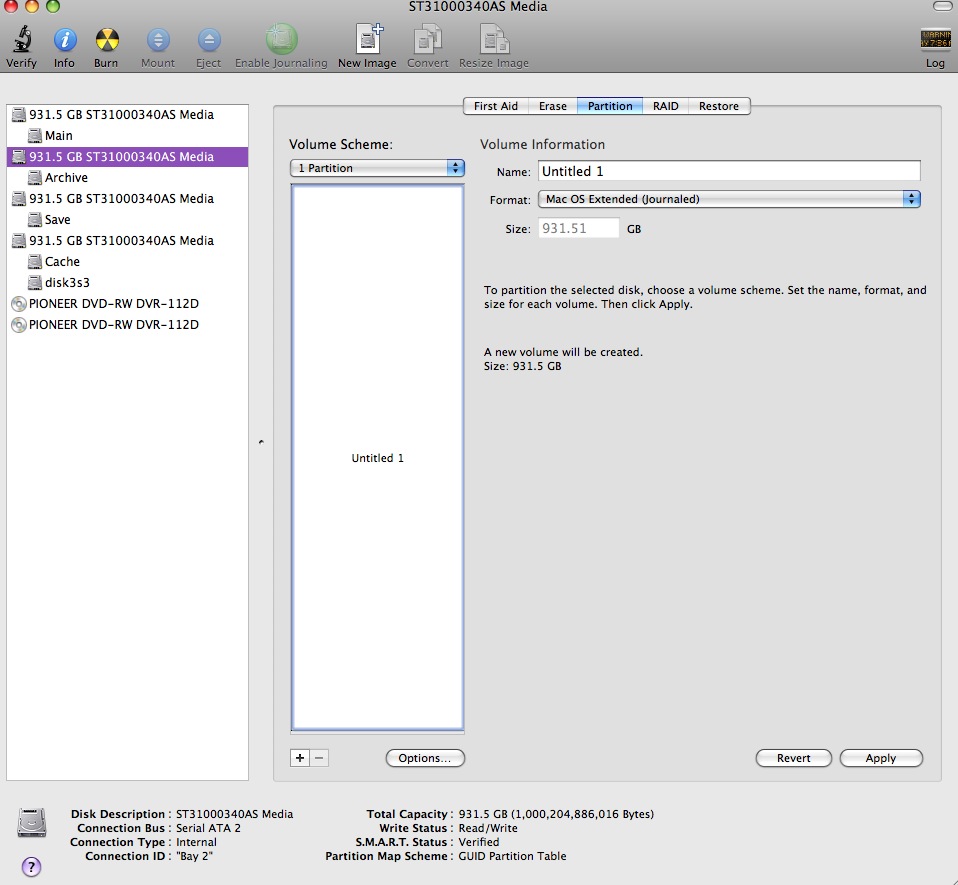Click the Verify microscope icon
Viewport: 958px width, 885px height.
click(x=21, y=41)
